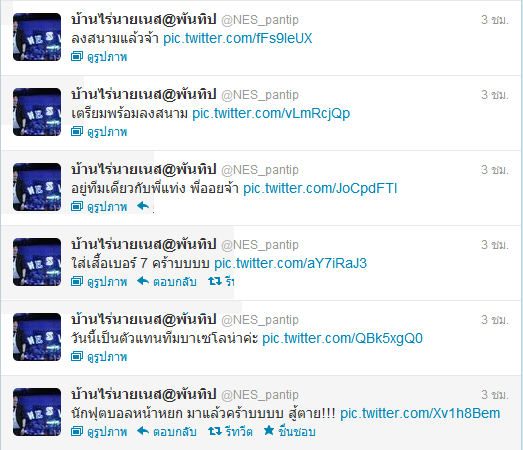Screen dimensions: 523x450
Task: Click the view-photo icon on the first tweet
Action: (x=77, y=56)
